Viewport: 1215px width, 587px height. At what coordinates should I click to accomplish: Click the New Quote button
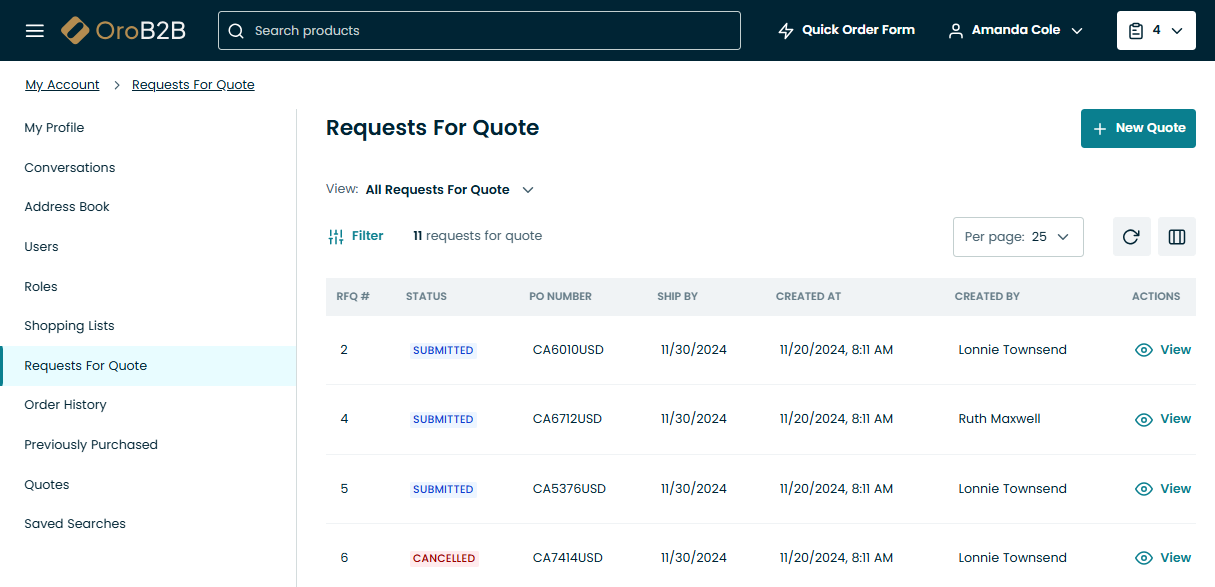click(x=1138, y=128)
